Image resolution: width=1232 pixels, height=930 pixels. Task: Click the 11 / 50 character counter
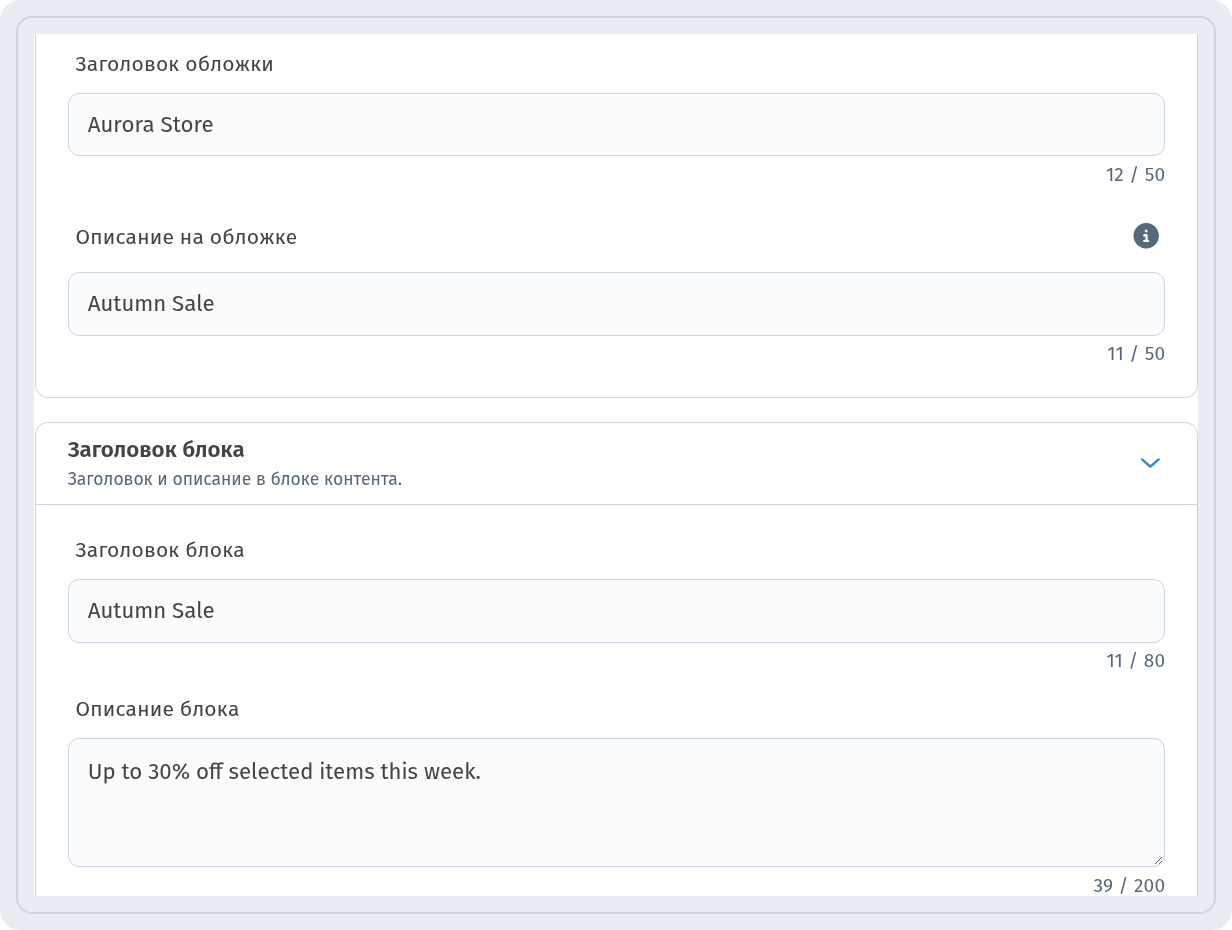tap(1135, 354)
